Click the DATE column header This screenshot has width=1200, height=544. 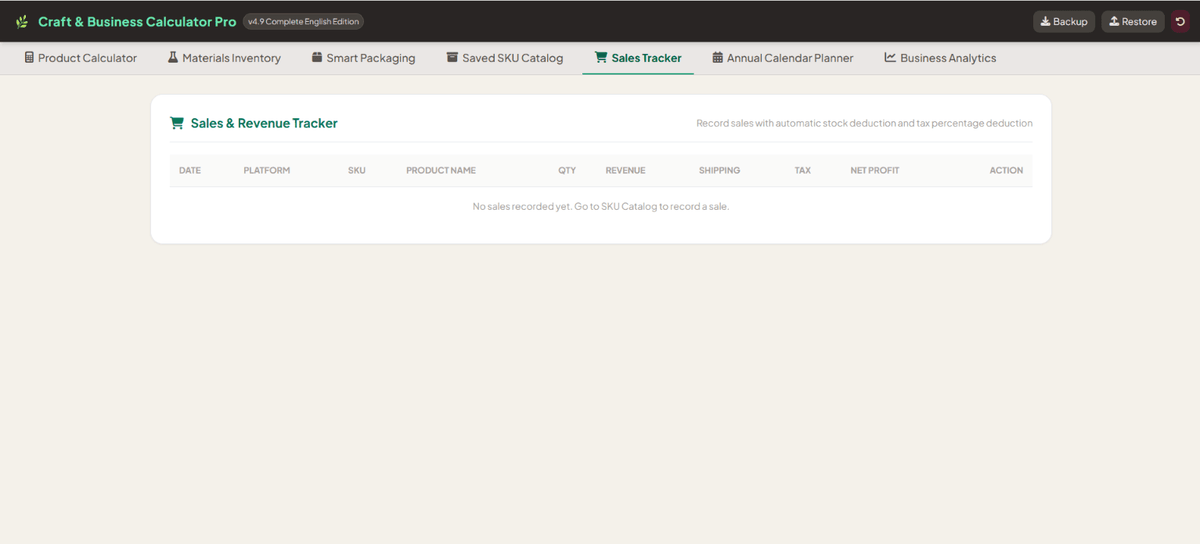click(190, 170)
